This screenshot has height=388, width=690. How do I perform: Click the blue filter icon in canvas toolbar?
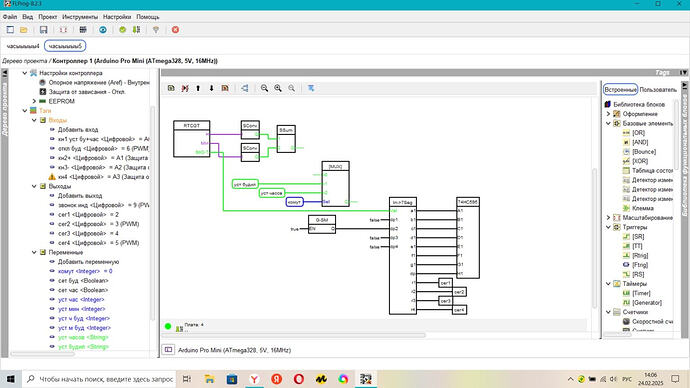point(311,88)
